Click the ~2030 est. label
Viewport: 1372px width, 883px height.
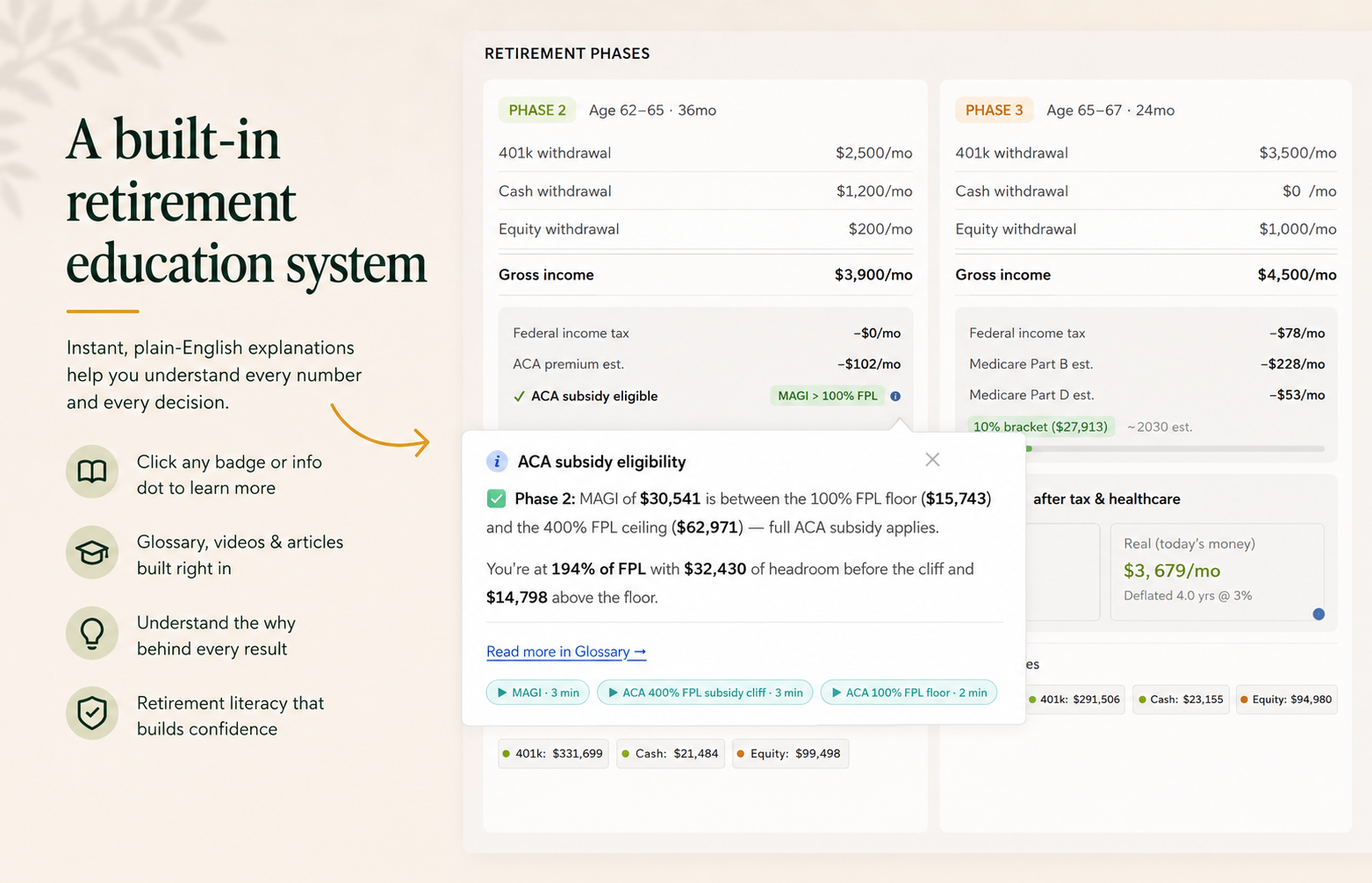(1160, 427)
